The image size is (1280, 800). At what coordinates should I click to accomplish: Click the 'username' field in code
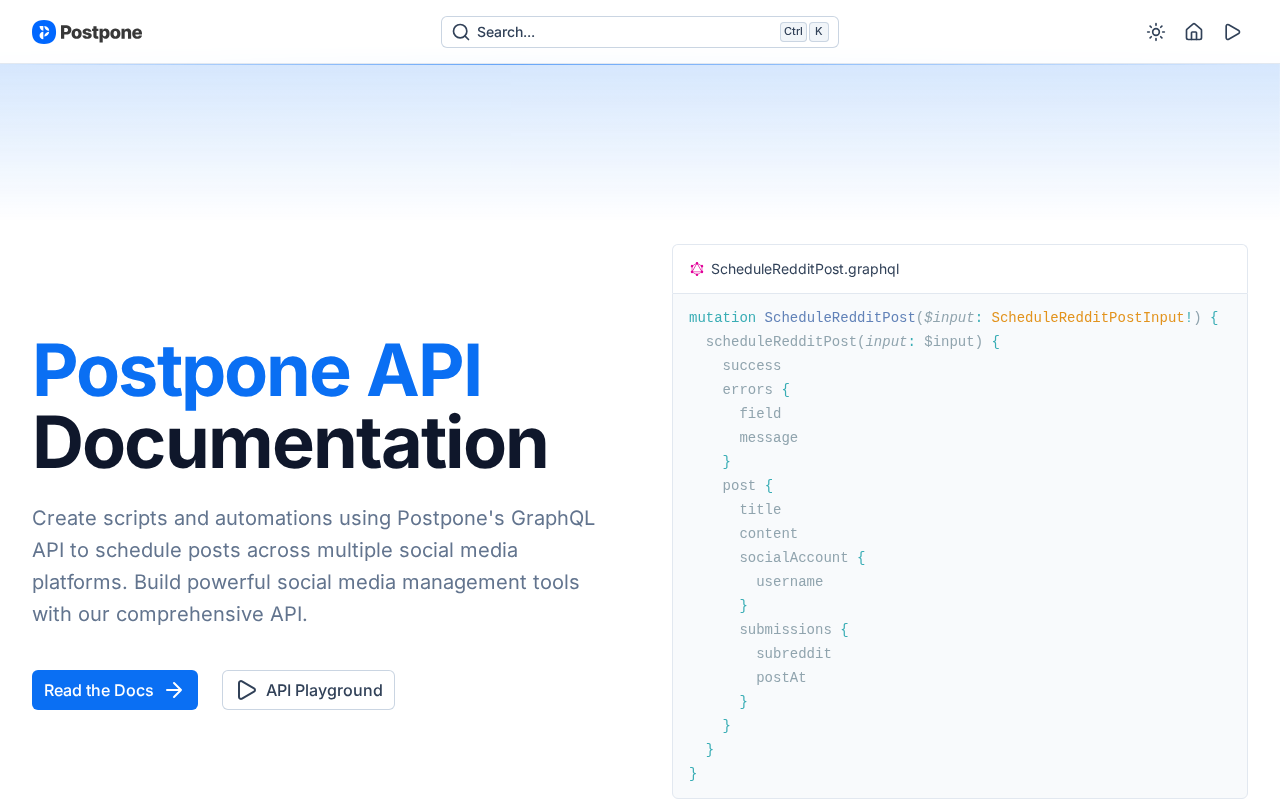790,582
